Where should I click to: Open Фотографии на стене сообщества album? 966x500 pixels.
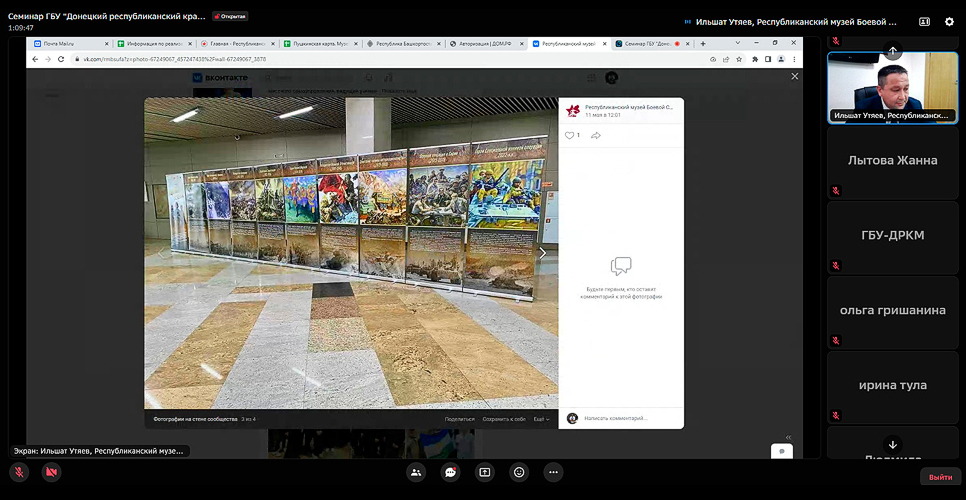195,419
